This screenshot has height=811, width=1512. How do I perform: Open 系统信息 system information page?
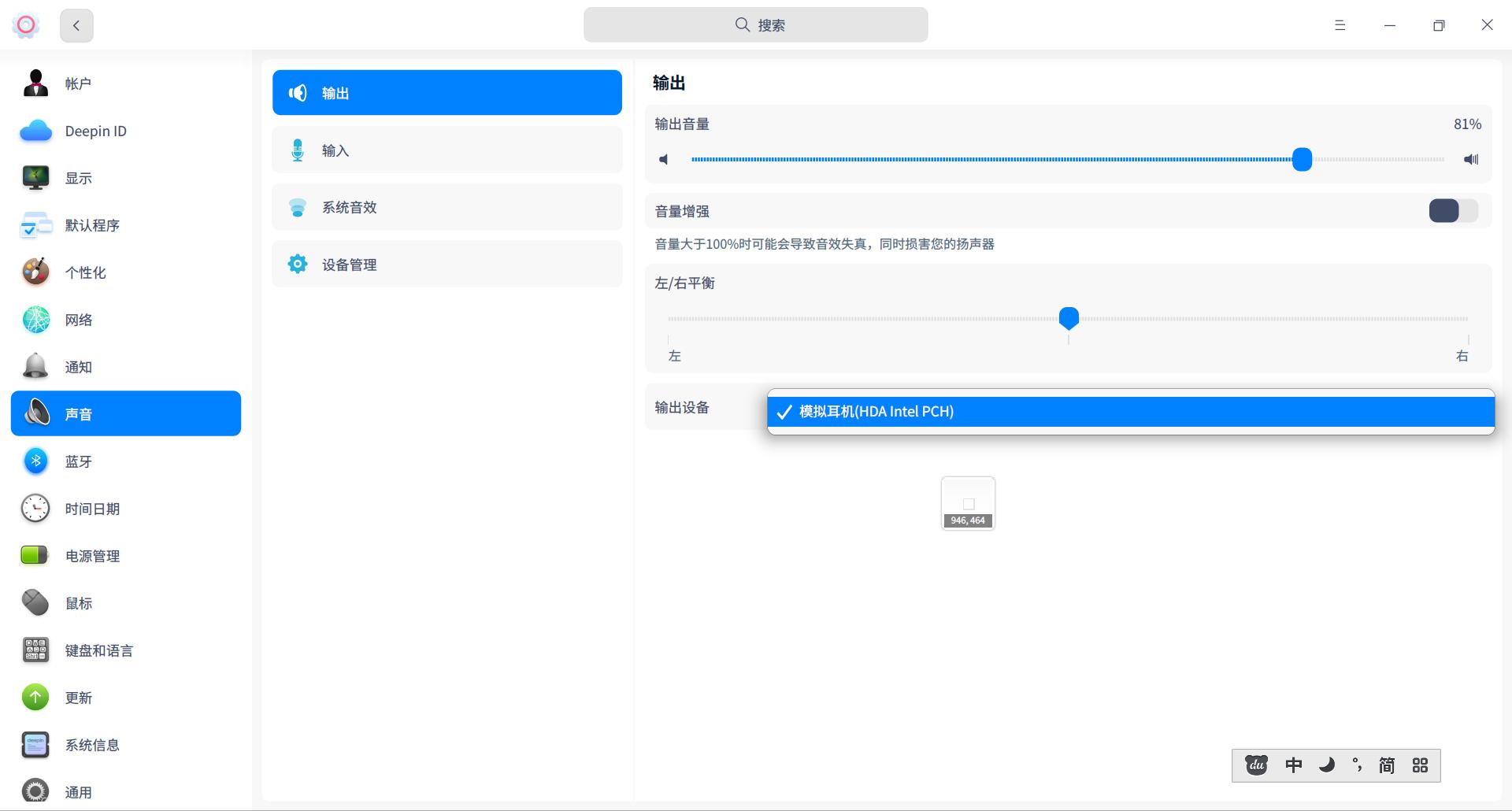point(35,744)
